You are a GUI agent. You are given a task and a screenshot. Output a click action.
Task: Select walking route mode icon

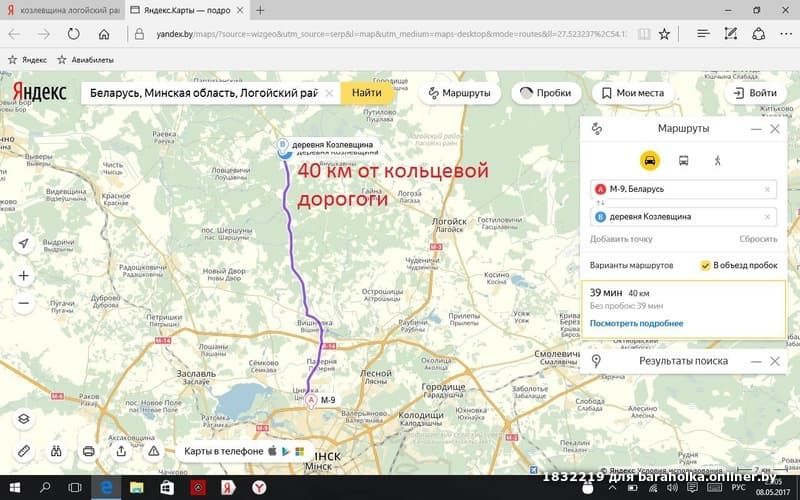click(717, 161)
